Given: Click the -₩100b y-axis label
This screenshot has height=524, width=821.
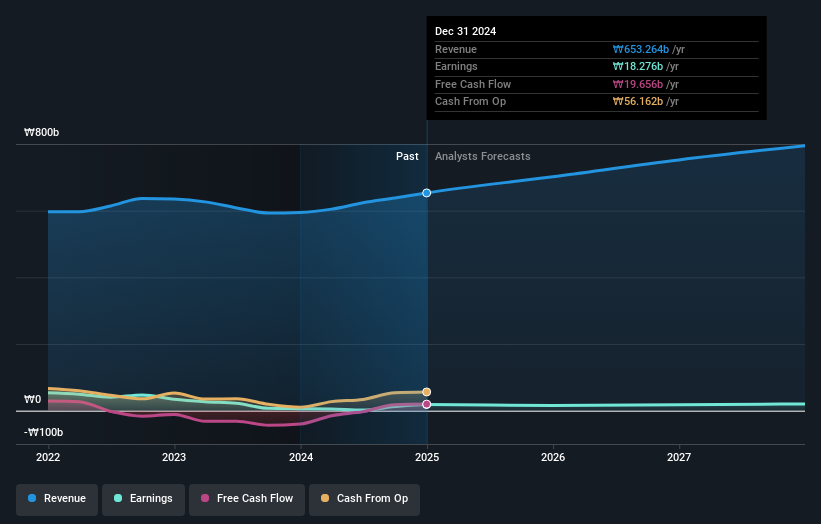Looking at the screenshot, I should pos(43,432).
